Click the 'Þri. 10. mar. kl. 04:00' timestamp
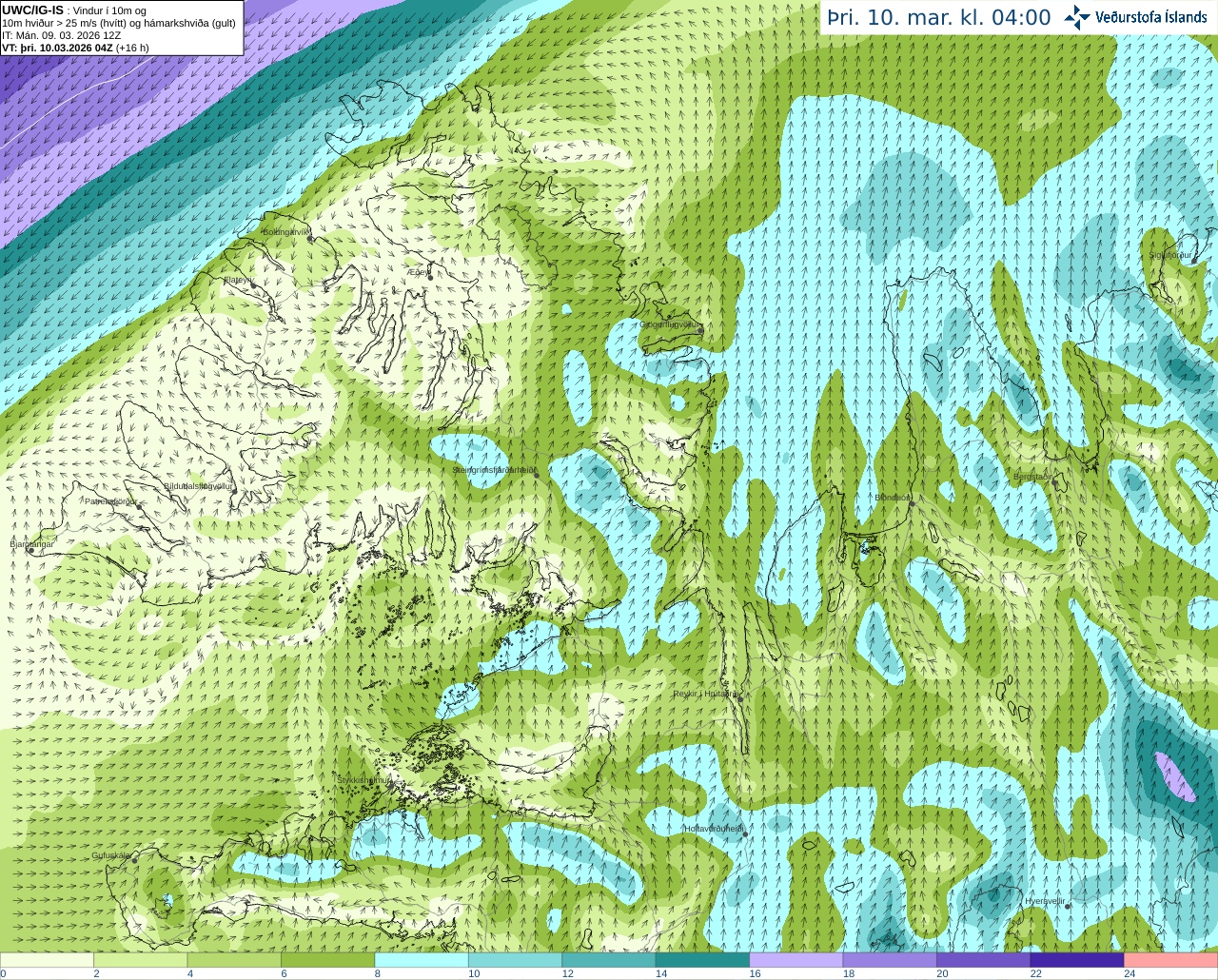This screenshot has height=980, width=1218. click(x=939, y=17)
